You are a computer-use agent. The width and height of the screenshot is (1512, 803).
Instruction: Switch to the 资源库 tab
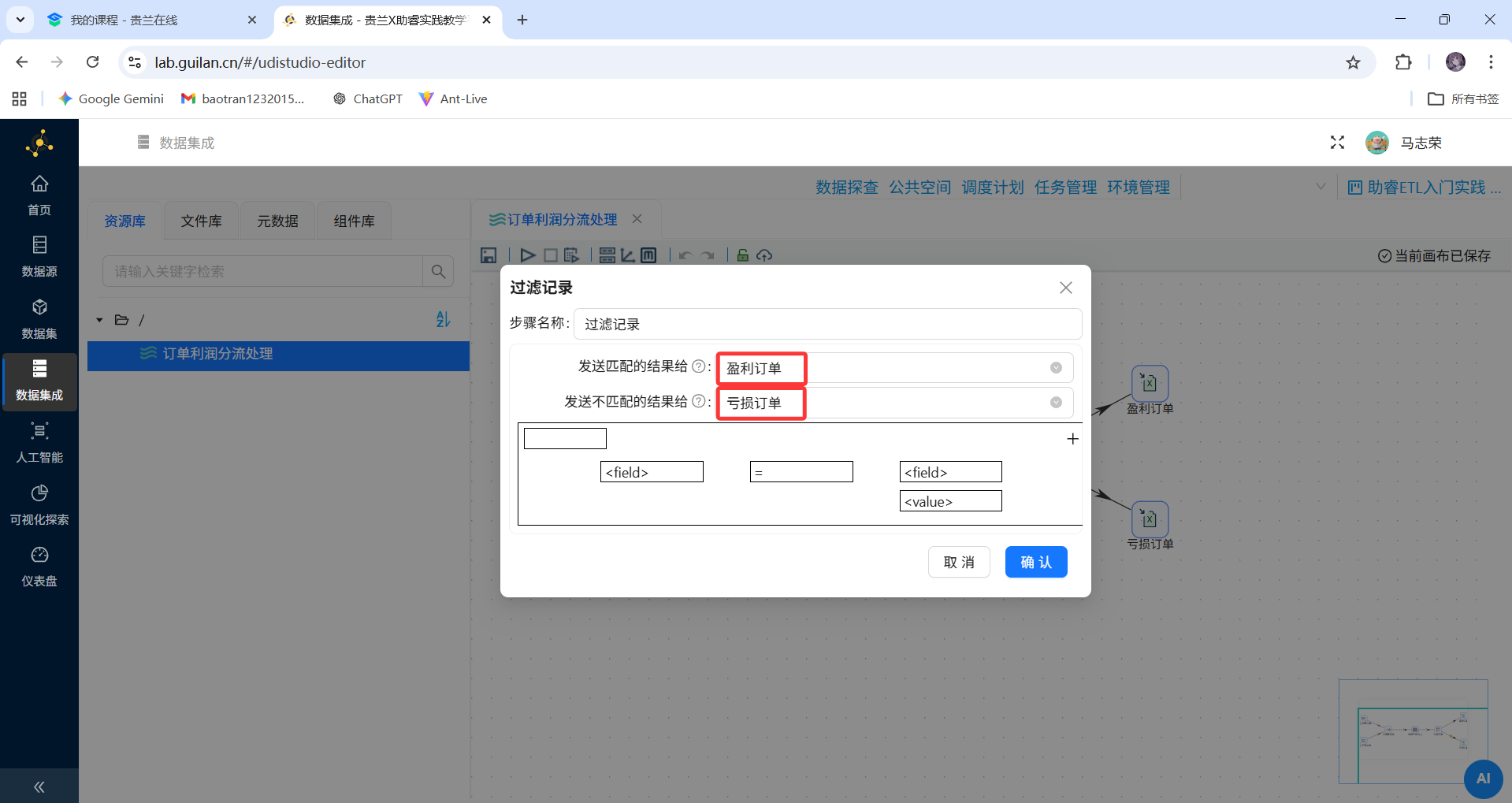tap(125, 221)
